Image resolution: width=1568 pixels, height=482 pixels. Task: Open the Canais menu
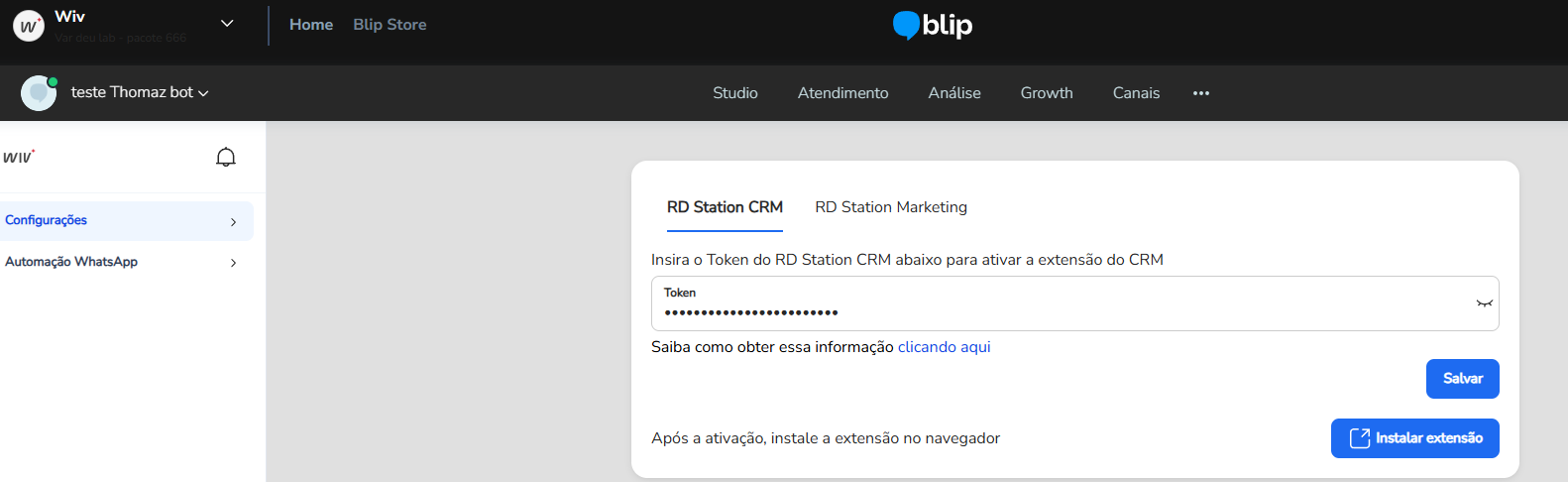1136,93
